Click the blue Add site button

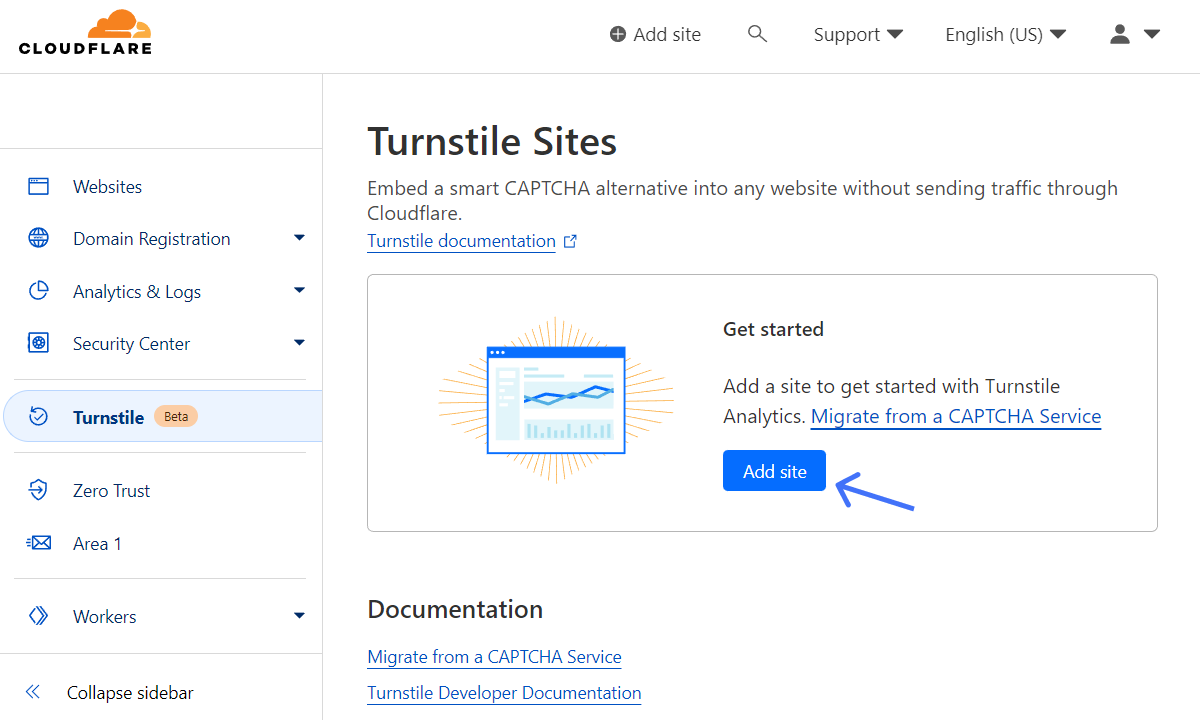coord(774,470)
